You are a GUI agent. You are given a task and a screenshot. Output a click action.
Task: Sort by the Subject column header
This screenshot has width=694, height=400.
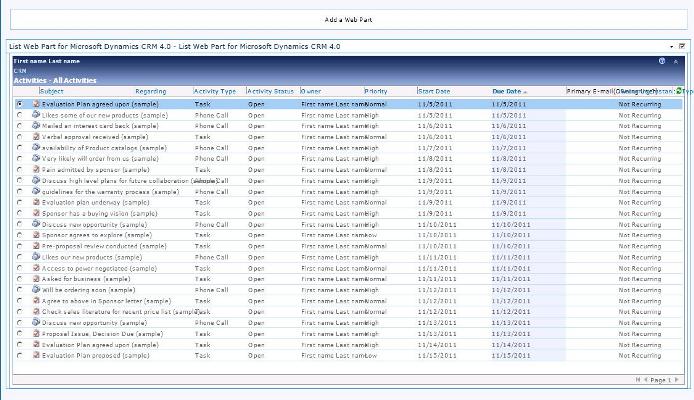[x=51, y=91]
